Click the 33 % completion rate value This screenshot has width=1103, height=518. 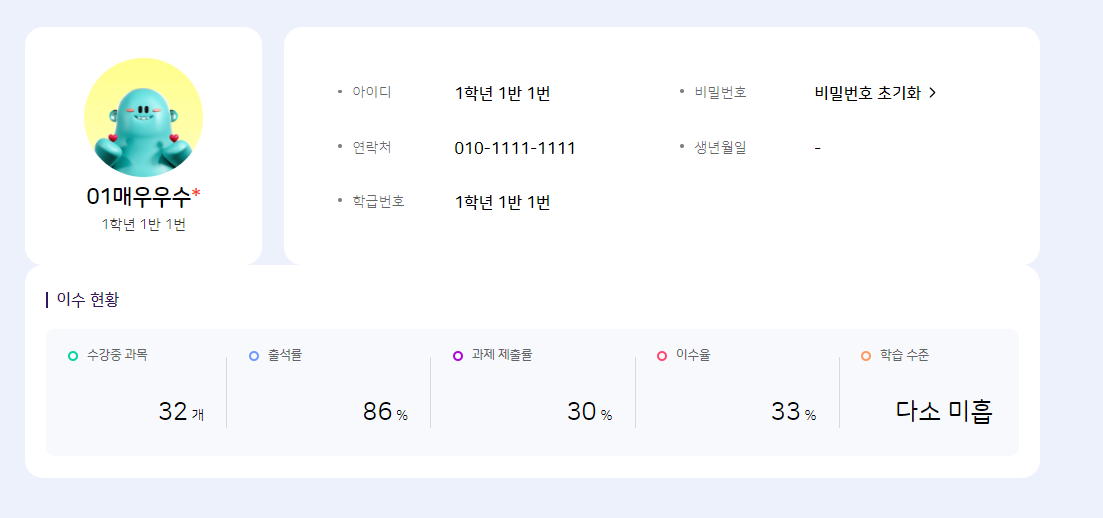(x=793, y=411)
